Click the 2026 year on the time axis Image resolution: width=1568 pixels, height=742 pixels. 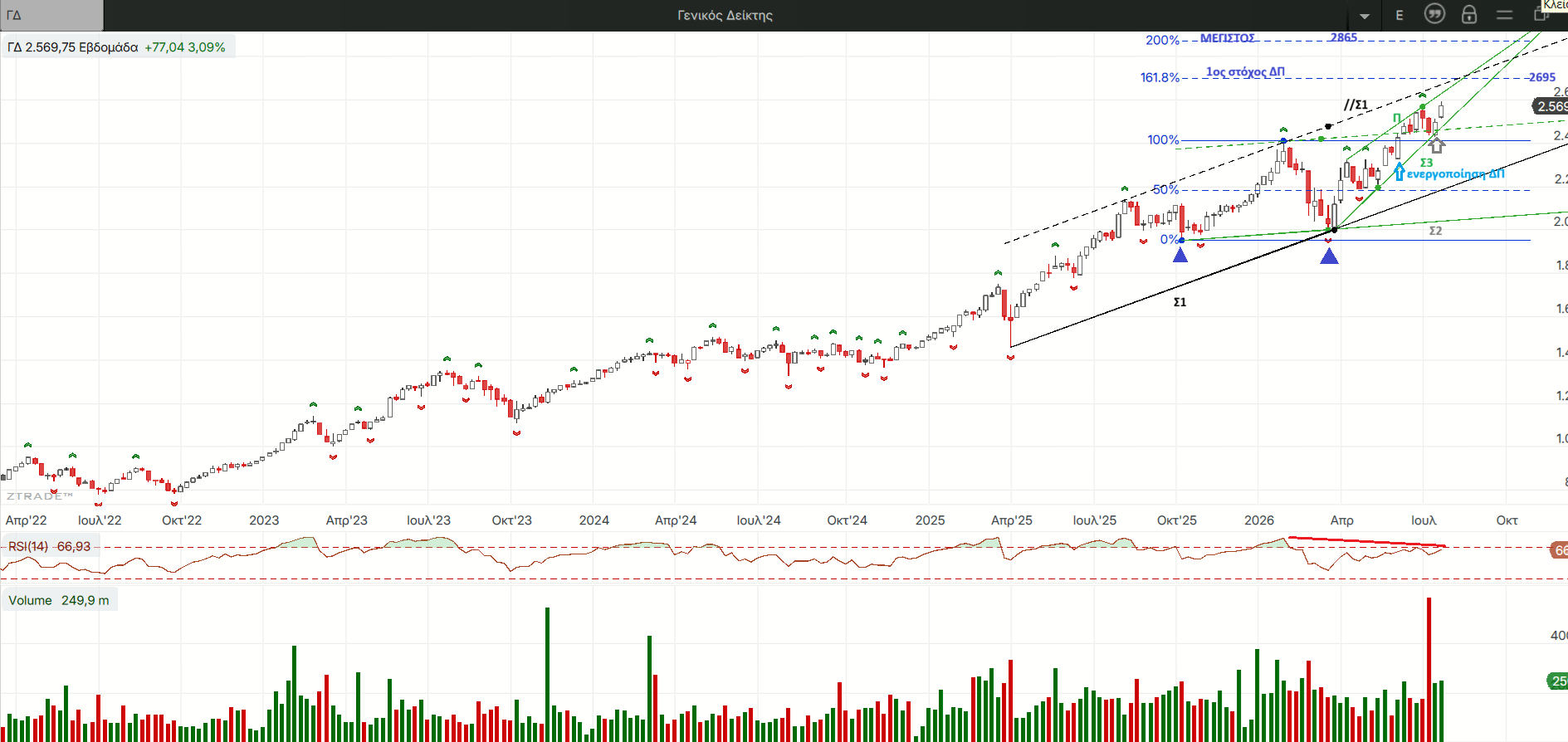click(1259, 520)
